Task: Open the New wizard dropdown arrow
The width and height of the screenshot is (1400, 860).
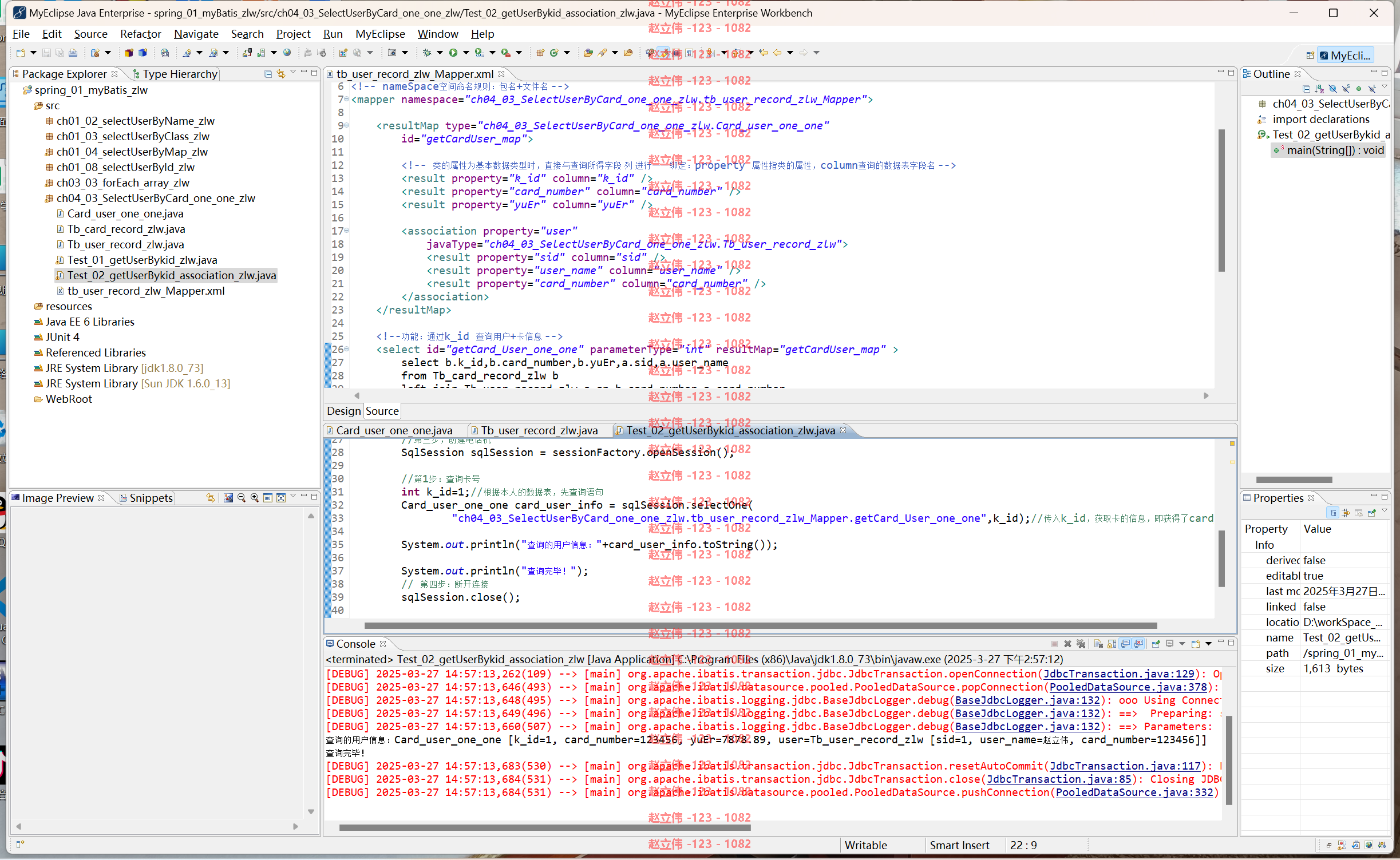Action: coord(33,53)
